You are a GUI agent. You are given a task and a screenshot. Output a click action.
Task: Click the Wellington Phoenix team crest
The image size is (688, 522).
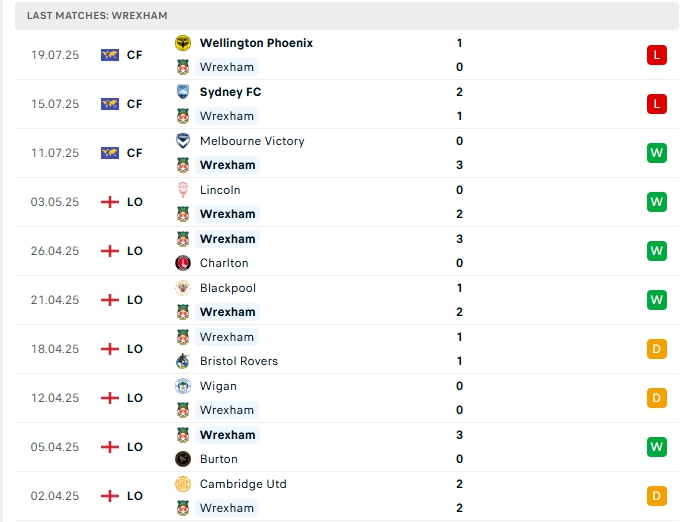tap(183, 43)
